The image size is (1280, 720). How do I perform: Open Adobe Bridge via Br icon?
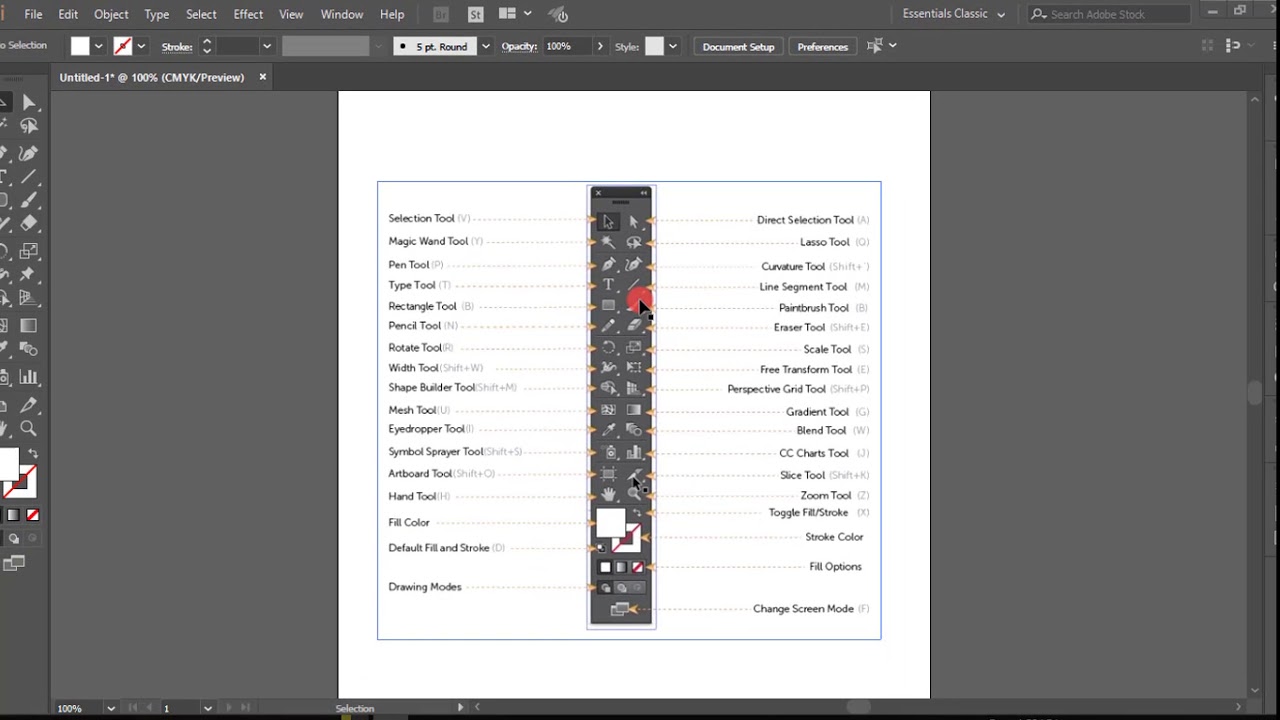click(x=441, y=14)
